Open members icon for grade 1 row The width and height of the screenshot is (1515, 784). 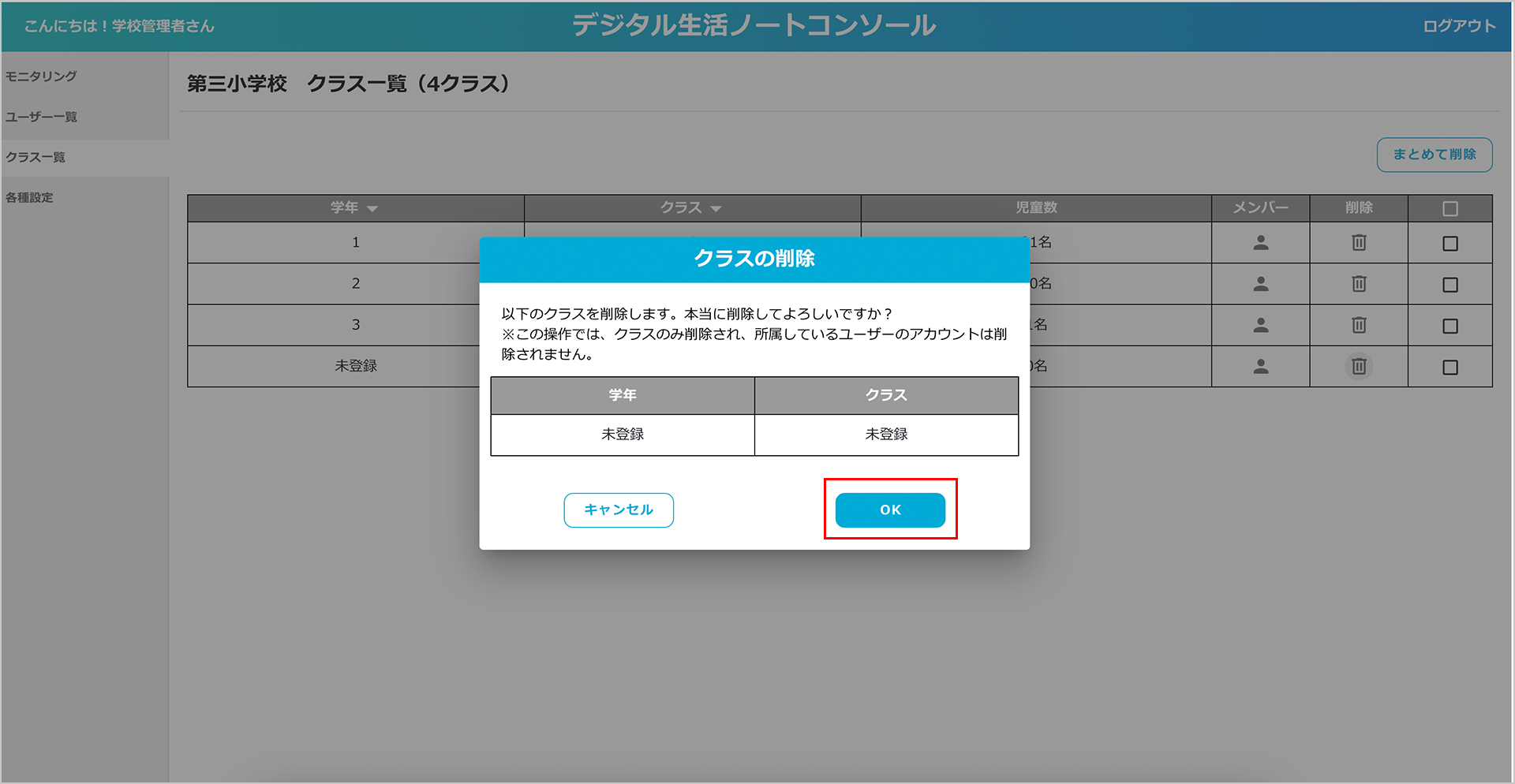point(1260,243)
